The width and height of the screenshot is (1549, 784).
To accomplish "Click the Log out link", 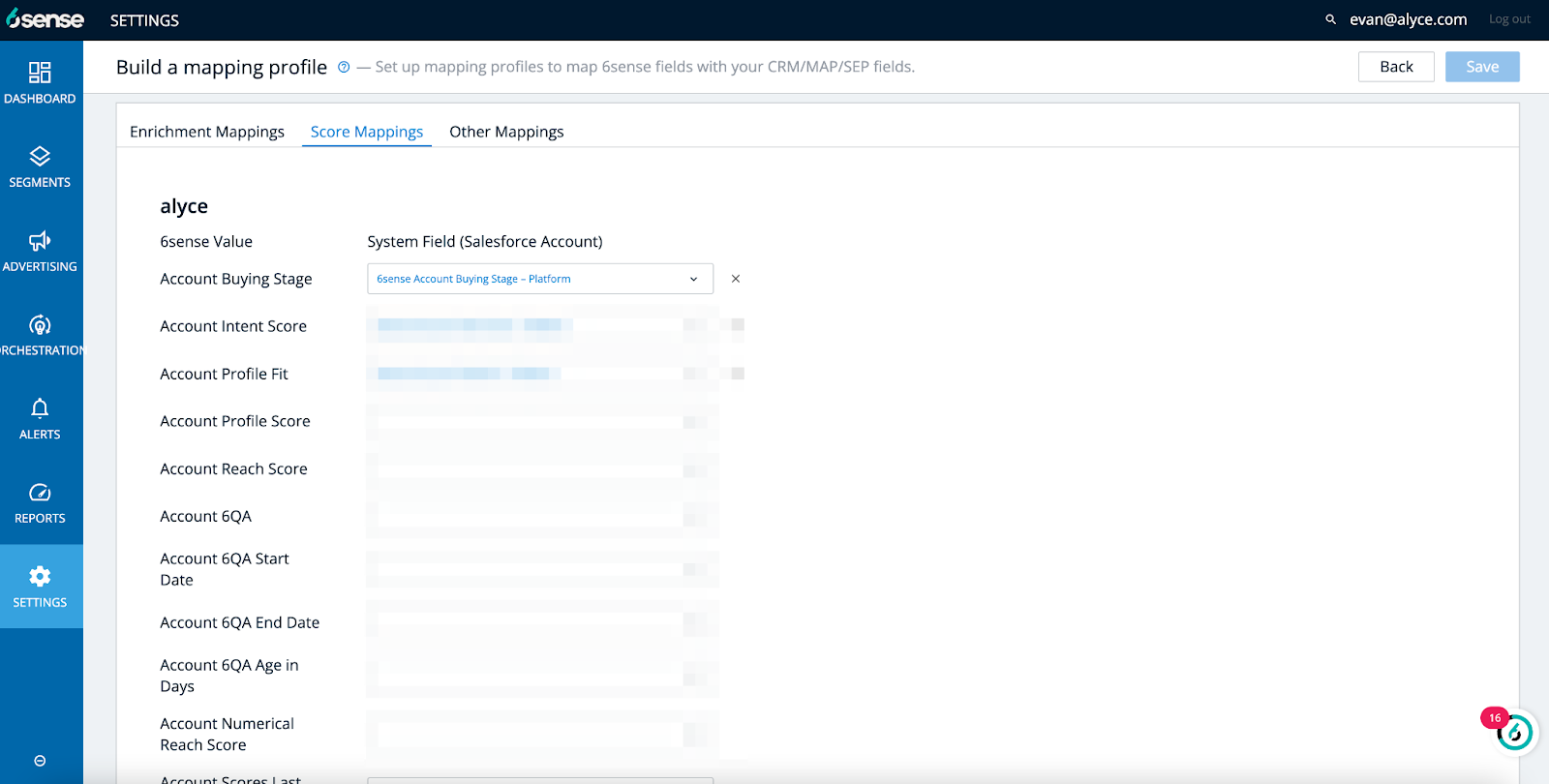I will (1509, 19).
